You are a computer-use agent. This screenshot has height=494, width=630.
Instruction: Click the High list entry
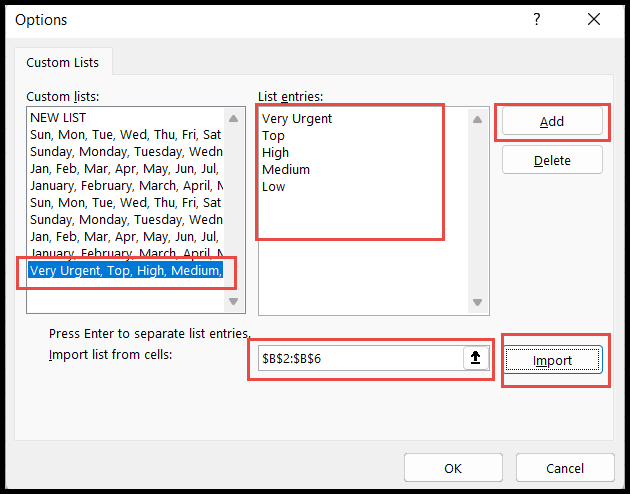coord(275,153)
